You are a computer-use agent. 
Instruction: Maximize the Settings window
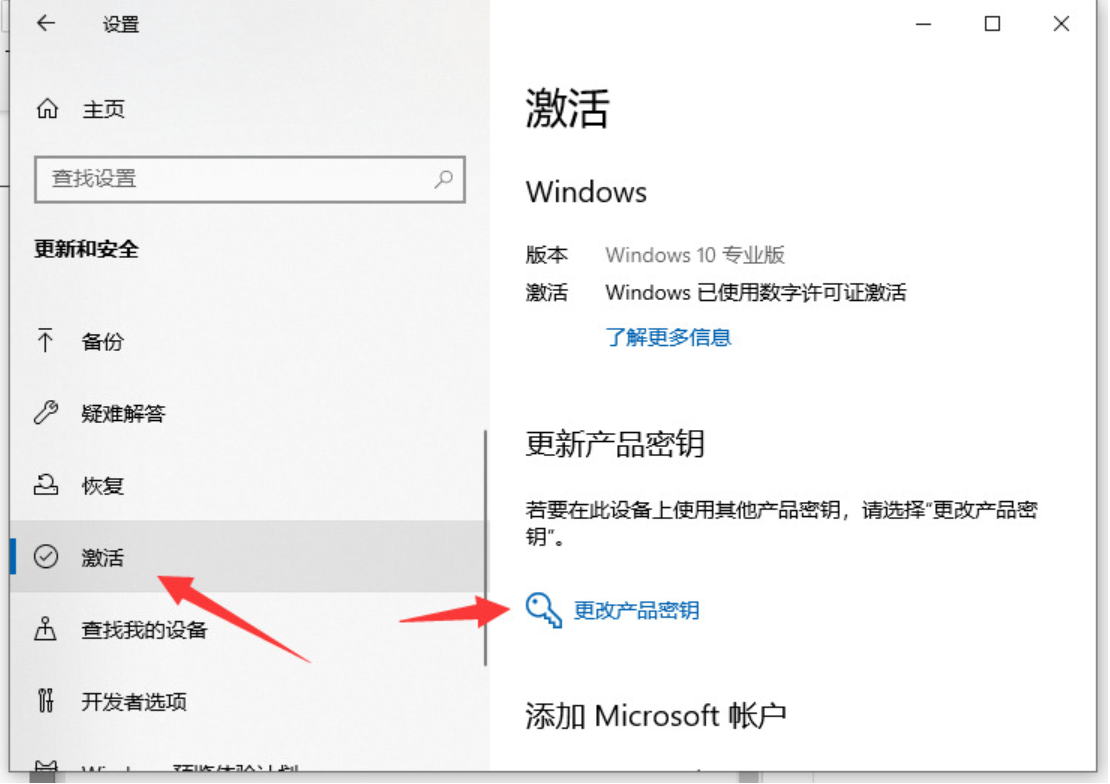click(x=992, y=24)
